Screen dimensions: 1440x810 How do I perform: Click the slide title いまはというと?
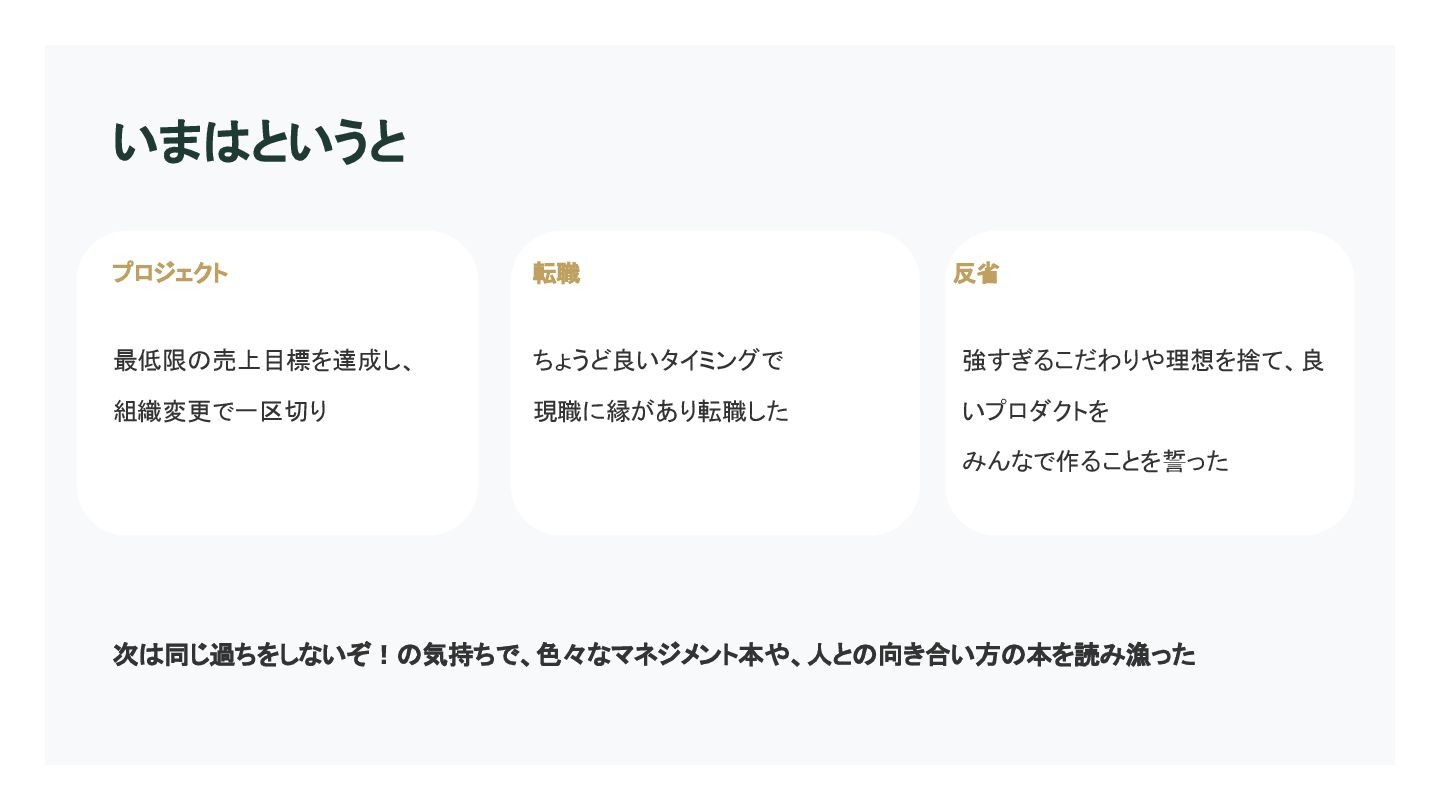pyautogui.click(x=259, y=143)
